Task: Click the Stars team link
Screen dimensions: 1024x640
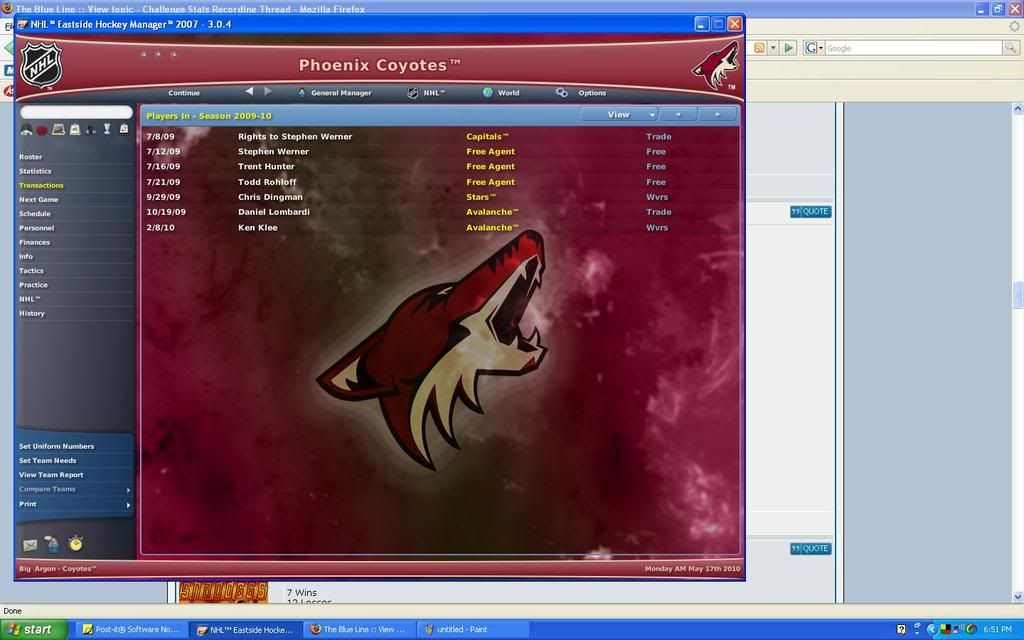Action: pyautogui.click(x=481, y=197)
